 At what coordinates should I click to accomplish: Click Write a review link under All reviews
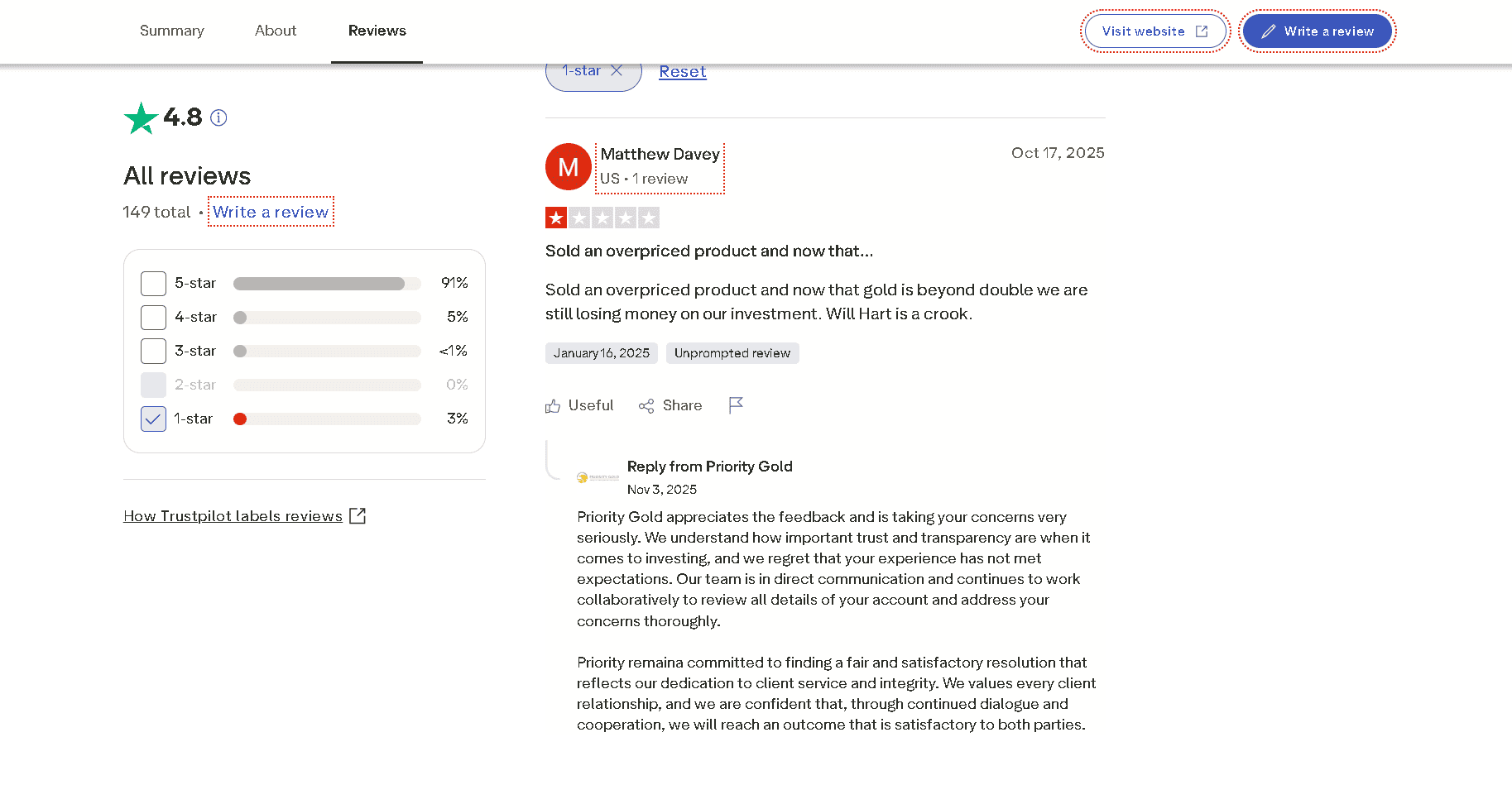tap(271, 212)
